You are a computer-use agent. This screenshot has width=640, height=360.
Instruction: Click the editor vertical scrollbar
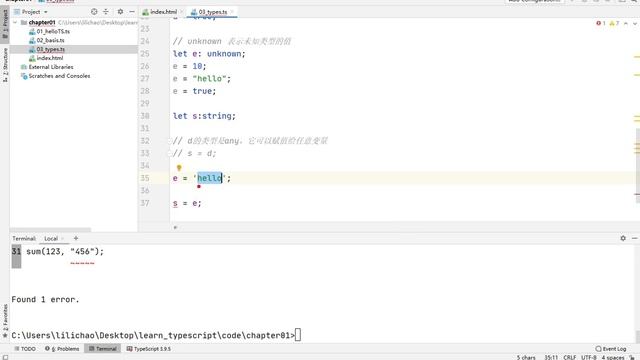click(x=638, y=161)
